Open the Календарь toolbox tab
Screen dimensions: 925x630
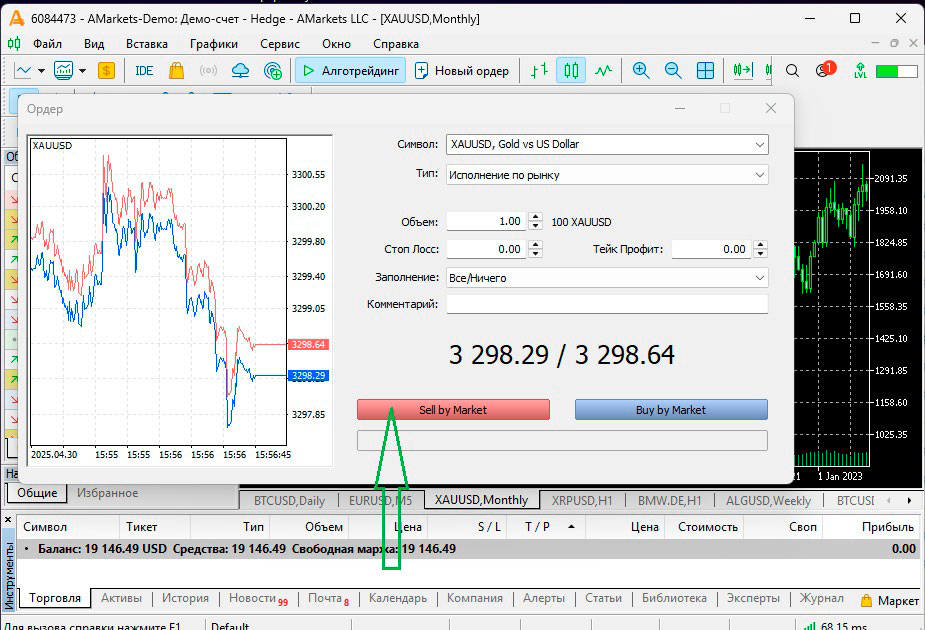[x=398, y=598]
